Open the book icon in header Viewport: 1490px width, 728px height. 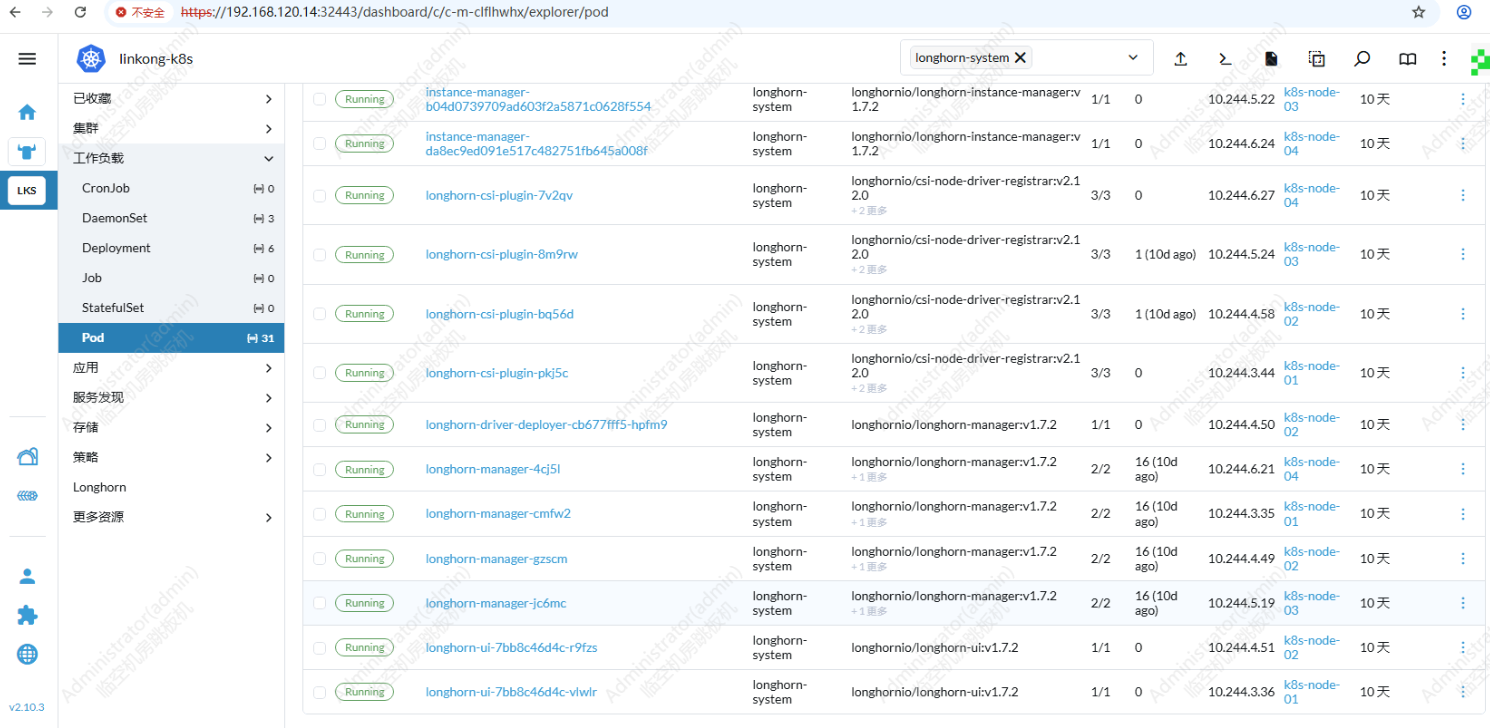pyautogui.click(x=1407, y=59)
